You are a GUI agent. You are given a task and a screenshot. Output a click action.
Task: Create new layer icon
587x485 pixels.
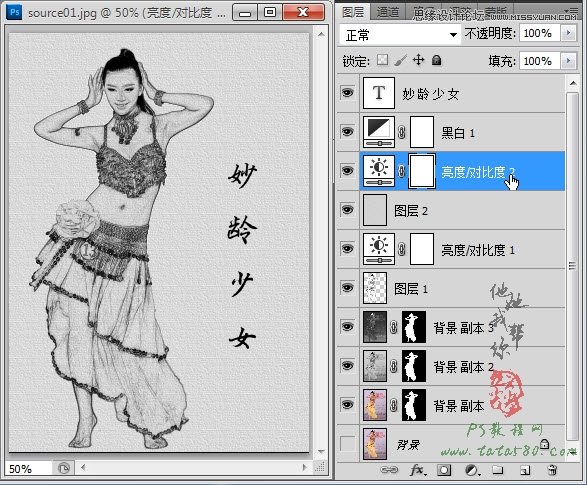525,470
